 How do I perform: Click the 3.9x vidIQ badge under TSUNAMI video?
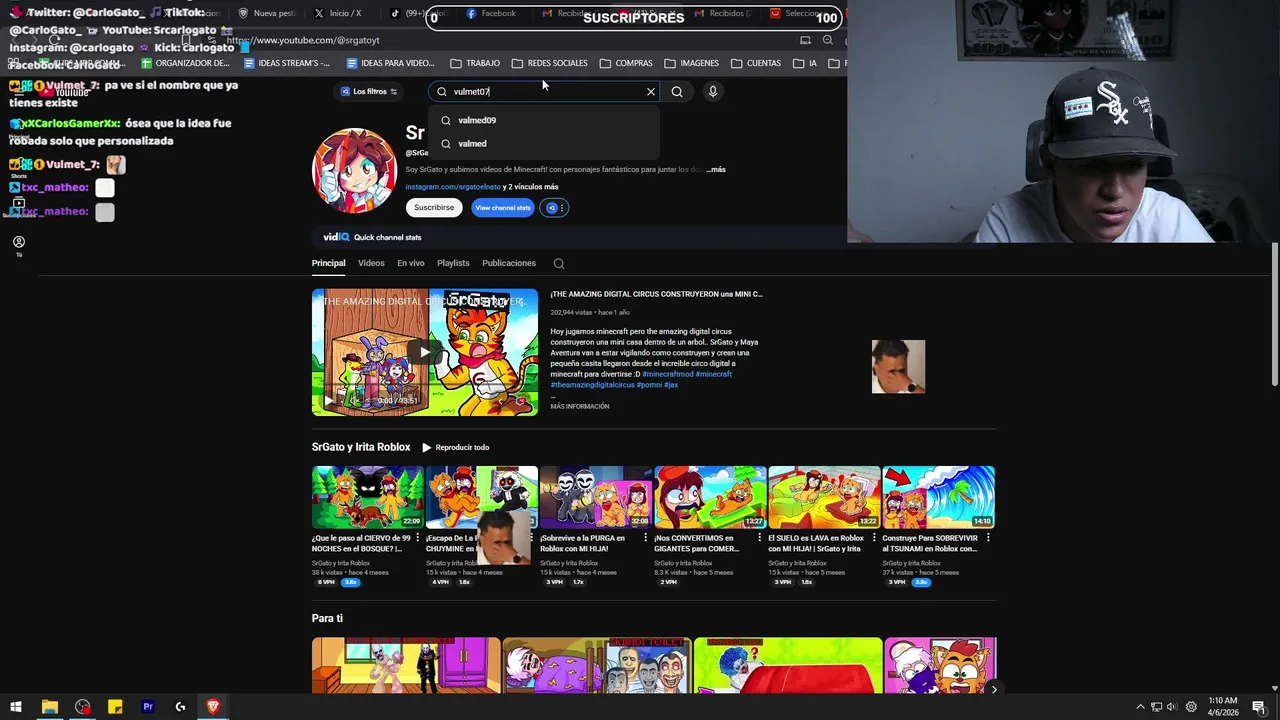pyautogui.click(x=920, y=582)
